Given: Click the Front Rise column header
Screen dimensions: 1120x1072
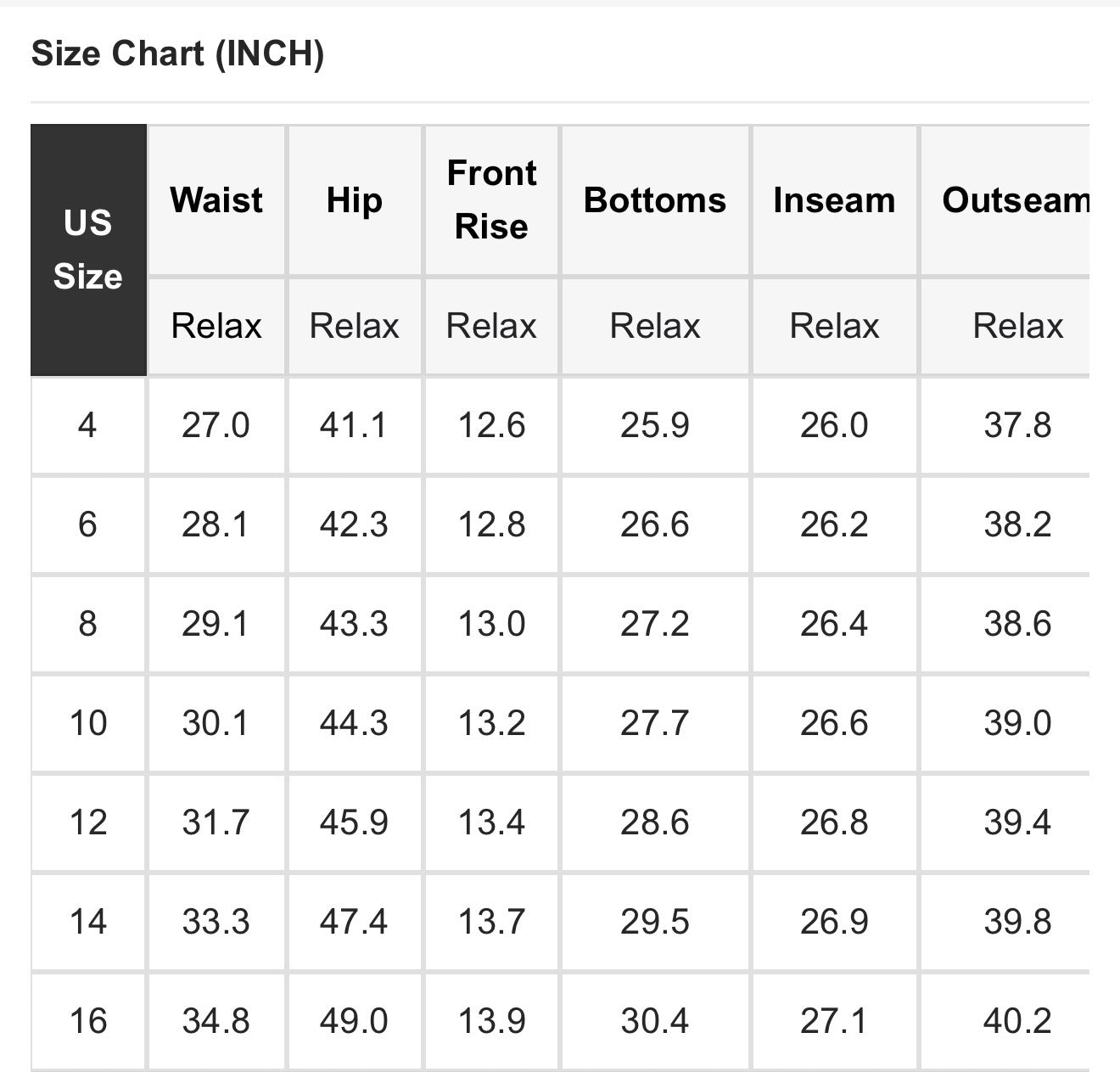Looking at the screenshot, I should (492, 200).
